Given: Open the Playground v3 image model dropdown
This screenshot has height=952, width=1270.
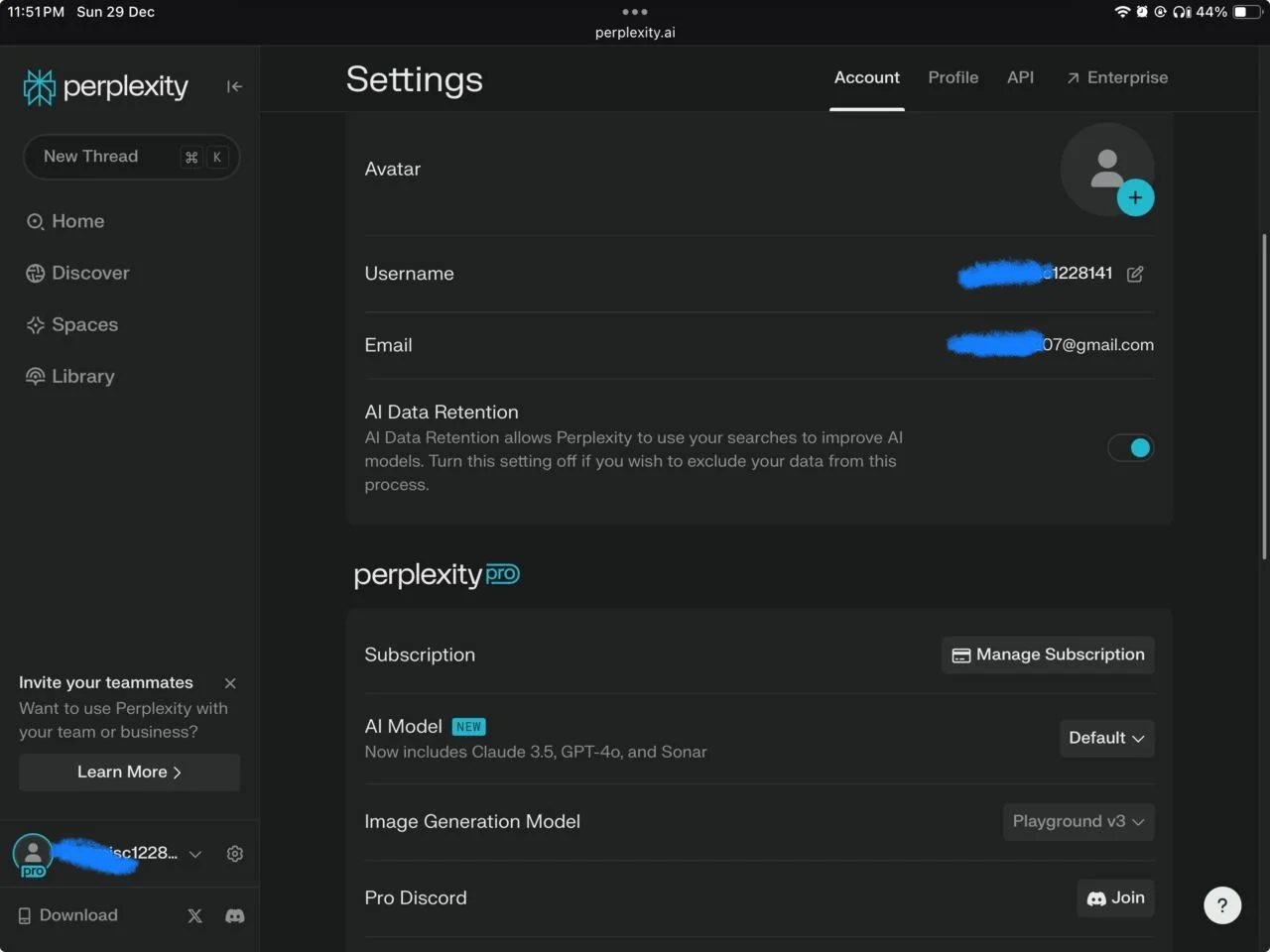Looking at the screenshot, I should (x=1079, y=821).
